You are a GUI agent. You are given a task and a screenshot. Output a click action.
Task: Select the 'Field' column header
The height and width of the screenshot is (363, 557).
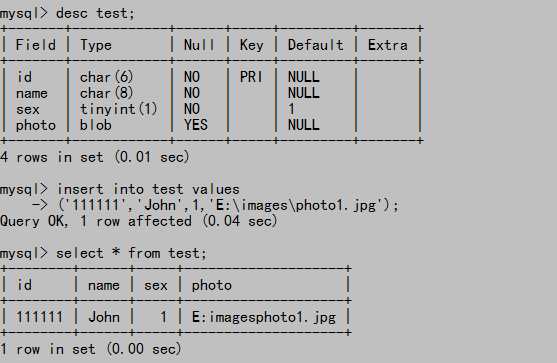pos(36,45)
